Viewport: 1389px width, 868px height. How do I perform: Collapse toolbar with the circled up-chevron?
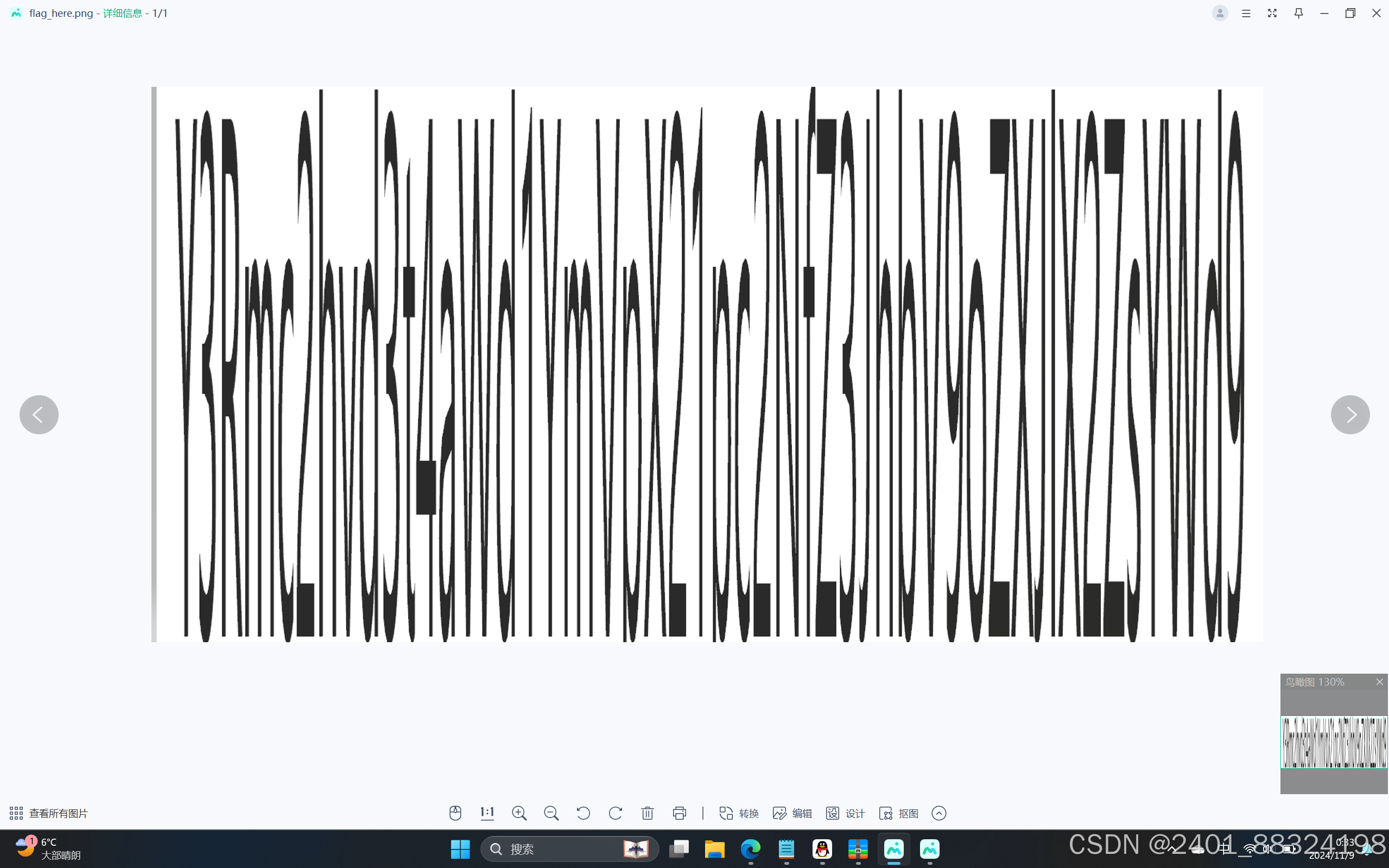(939, 813)
